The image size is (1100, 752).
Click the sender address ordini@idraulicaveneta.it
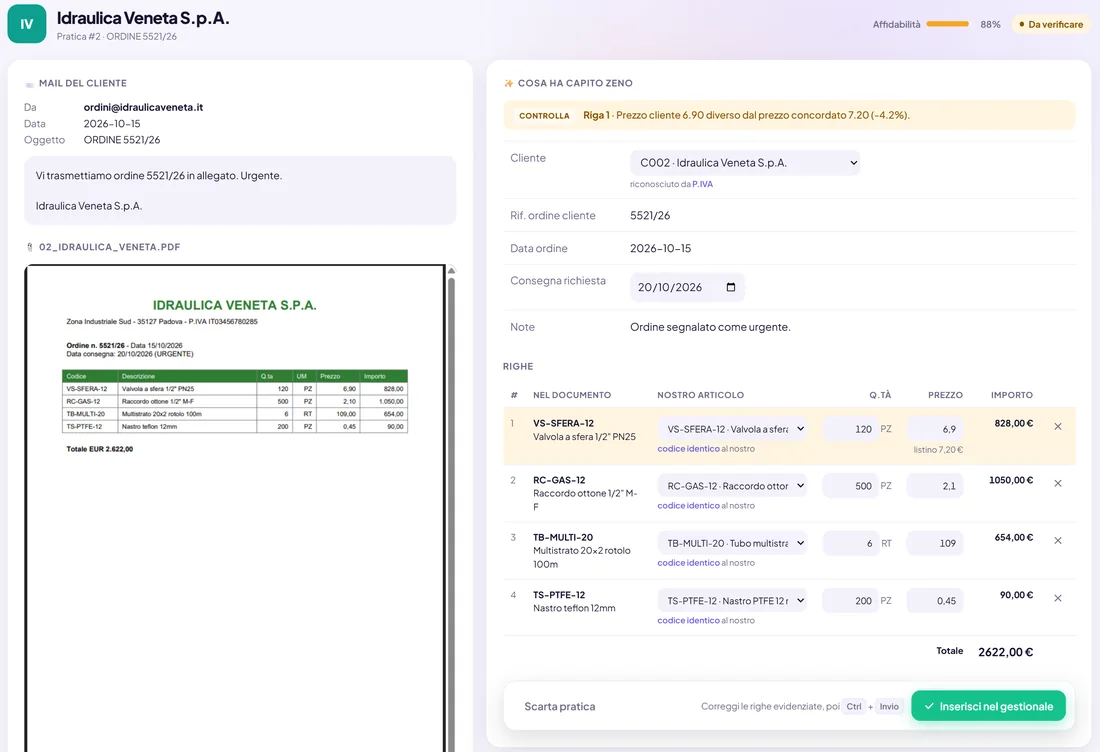coord(143,107)
